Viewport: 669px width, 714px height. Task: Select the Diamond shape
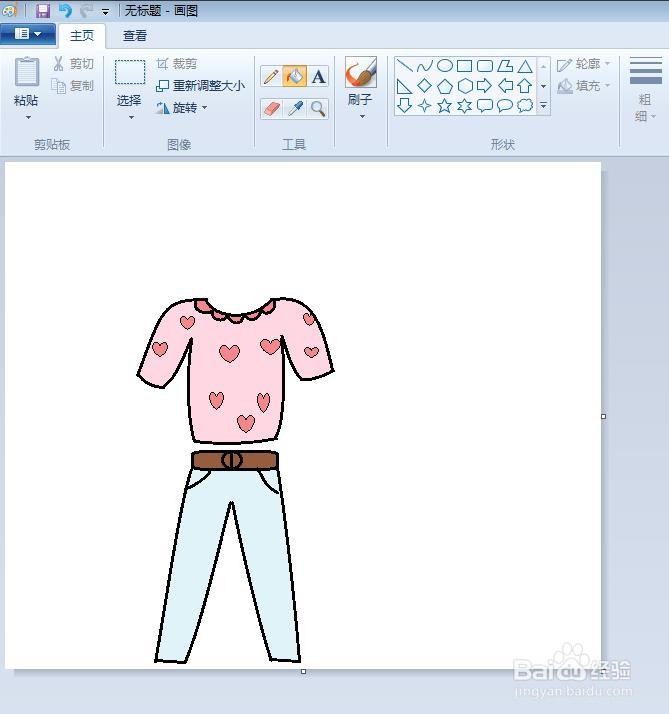[x=424, y=86]
